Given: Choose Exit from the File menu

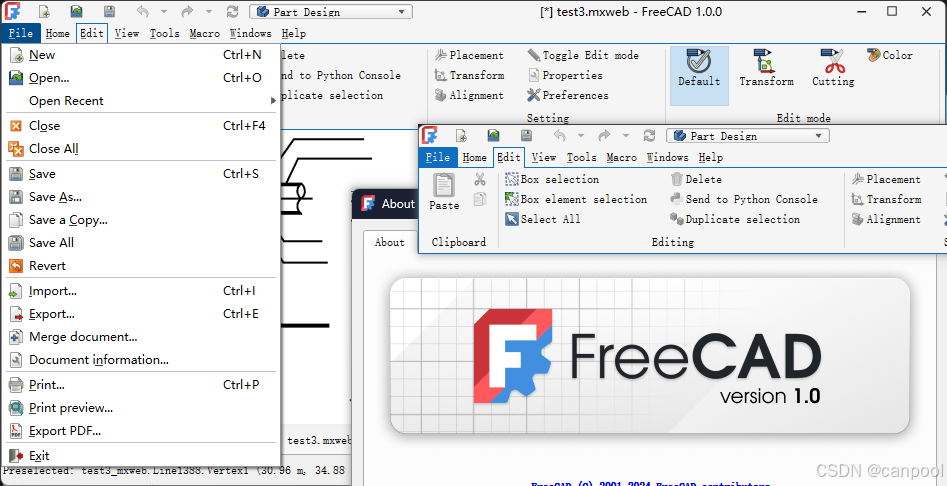Looking at the screenshot, I should pyautogui.click(x=141, y=456).
